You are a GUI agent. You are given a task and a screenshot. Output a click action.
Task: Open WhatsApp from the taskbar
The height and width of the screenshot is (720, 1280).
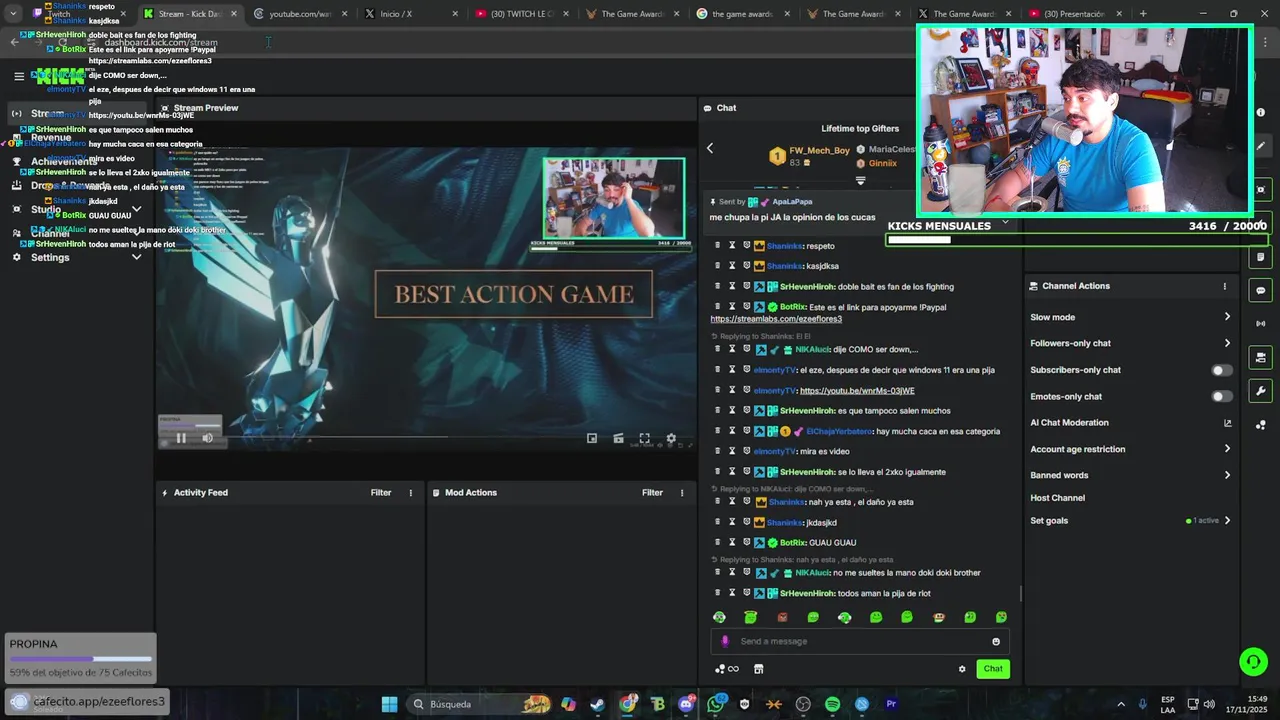[715, 704]
